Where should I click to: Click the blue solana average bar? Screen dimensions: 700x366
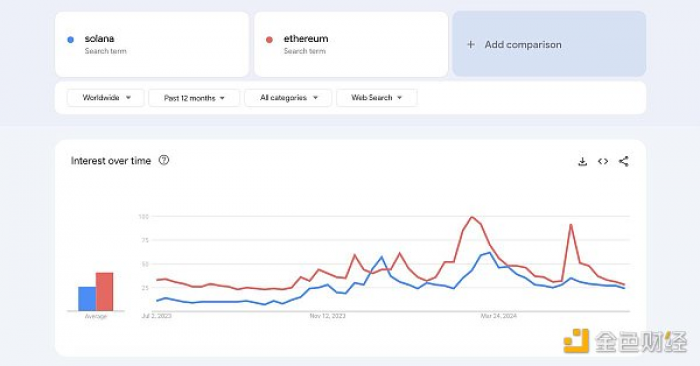(x=87, y=299)
